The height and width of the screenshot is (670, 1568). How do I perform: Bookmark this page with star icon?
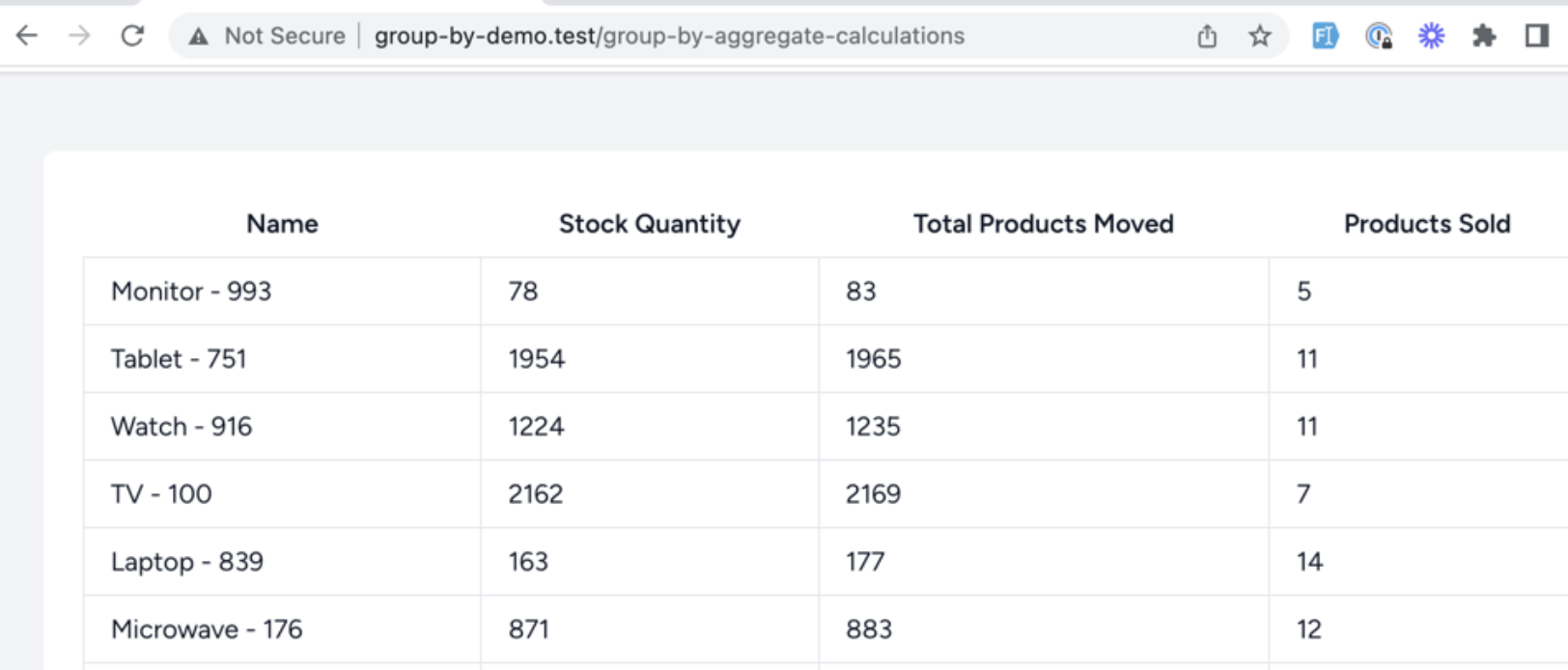tap(1259, 37)
